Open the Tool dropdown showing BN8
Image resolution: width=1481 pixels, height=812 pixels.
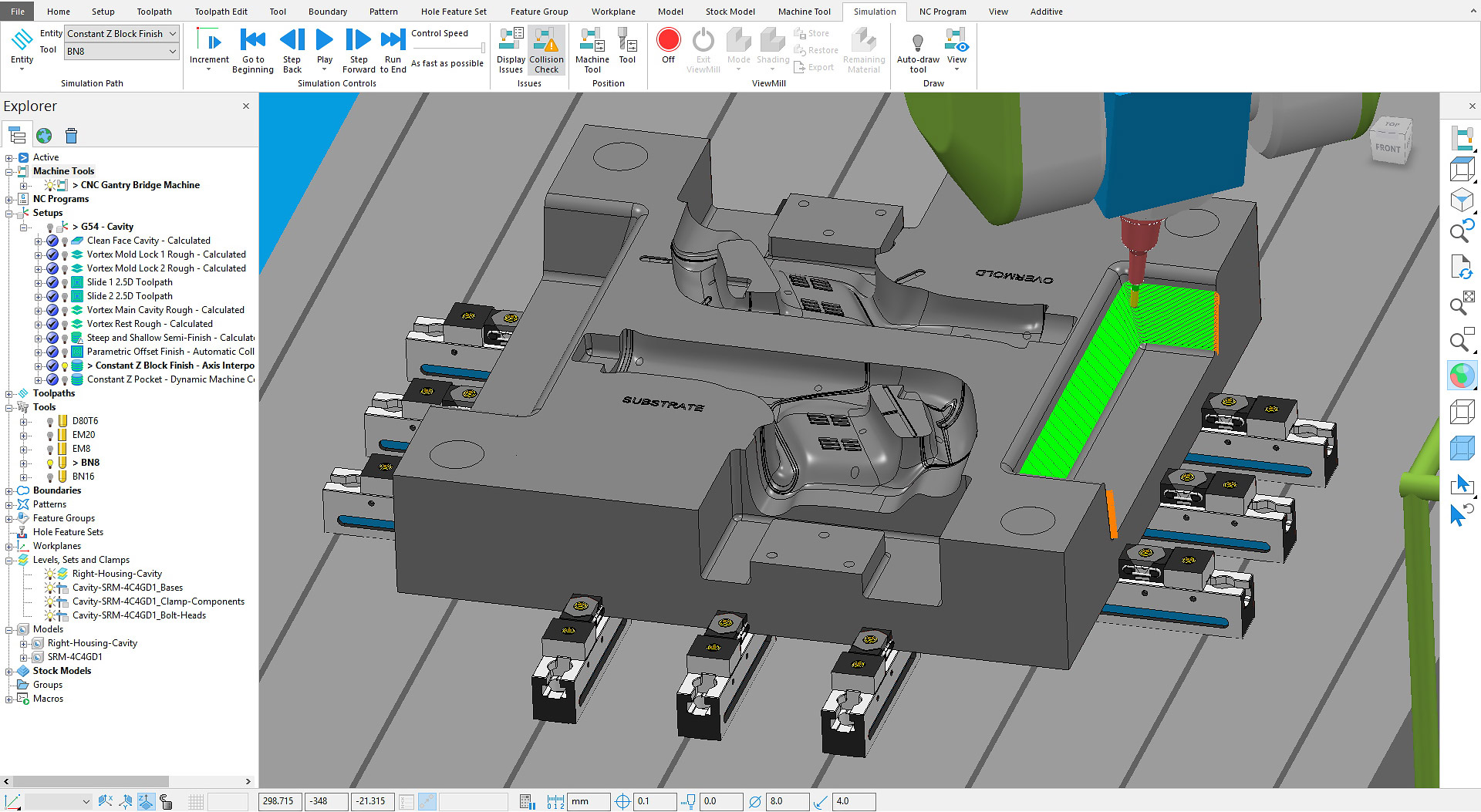pyautogui.click(x=172, y=52)
